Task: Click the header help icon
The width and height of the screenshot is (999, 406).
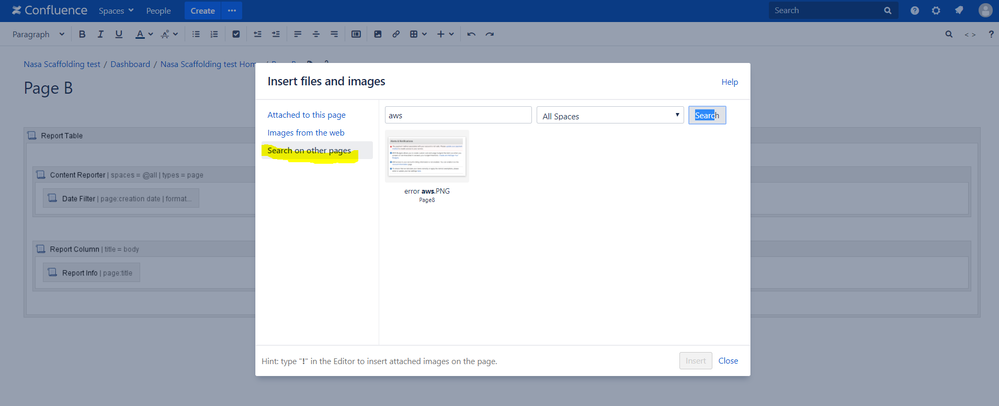Action: coord(915,11)
